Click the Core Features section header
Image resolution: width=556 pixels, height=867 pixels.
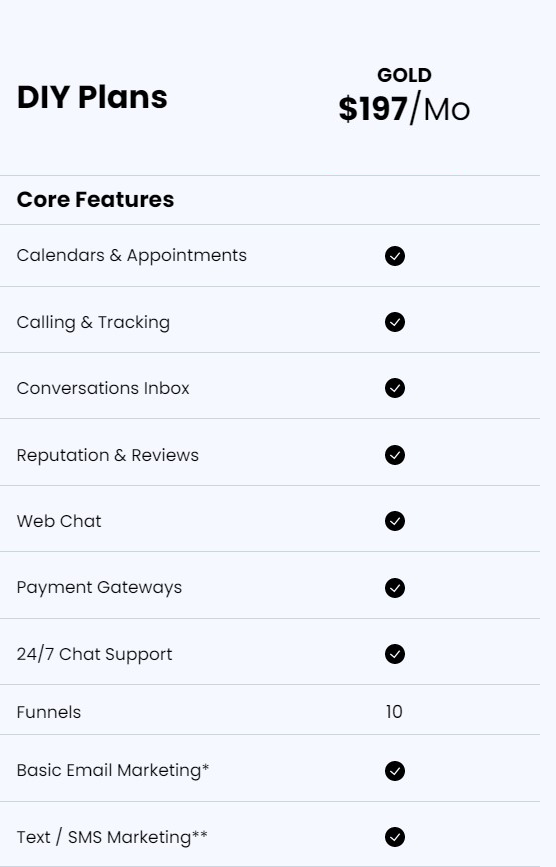95,200
